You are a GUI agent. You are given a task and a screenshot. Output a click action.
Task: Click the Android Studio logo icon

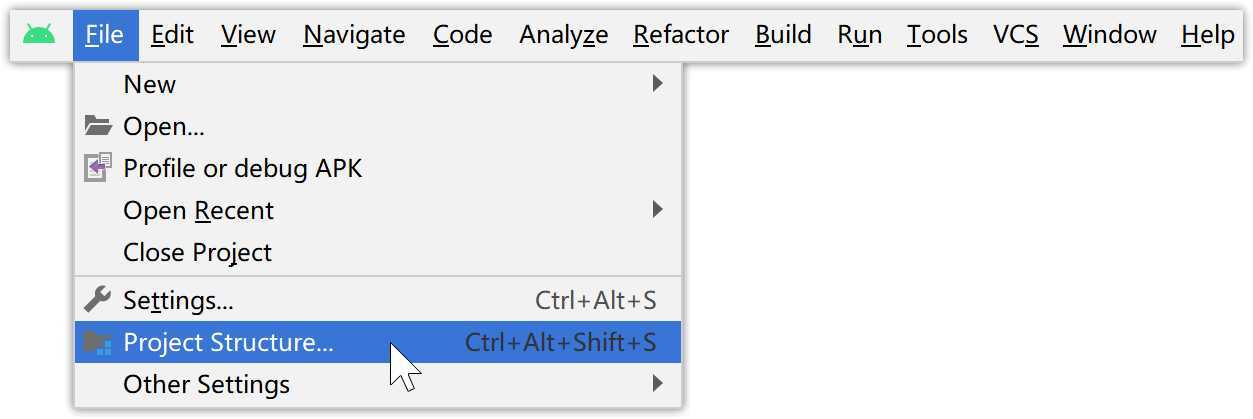point(39,35)
